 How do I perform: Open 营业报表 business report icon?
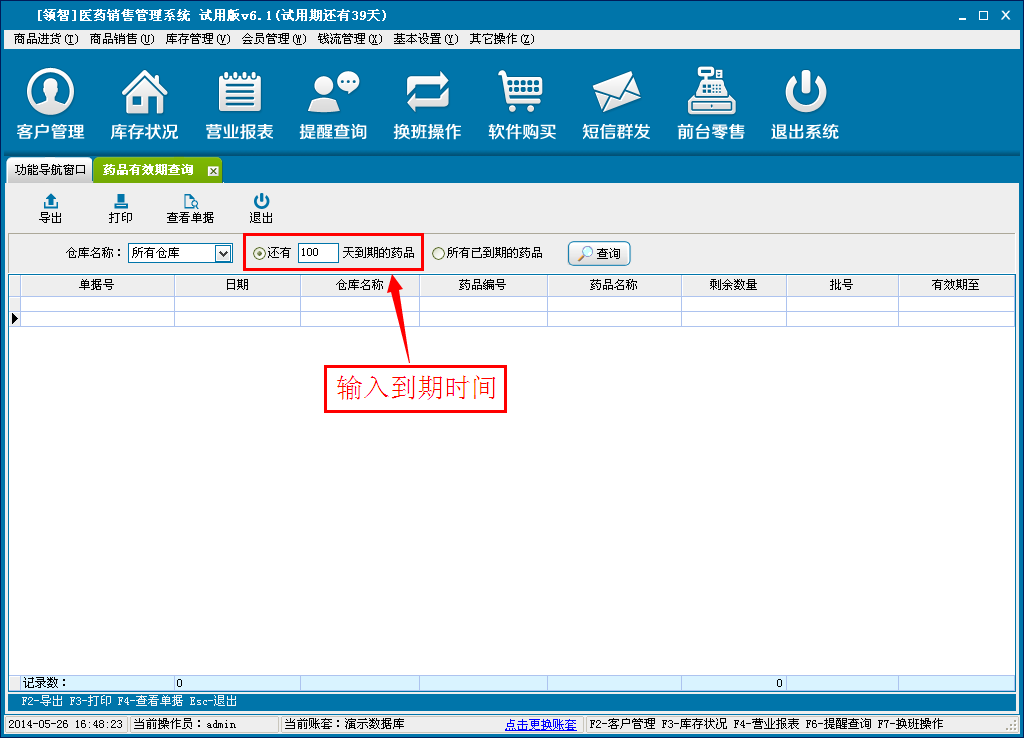coord(239,93)
